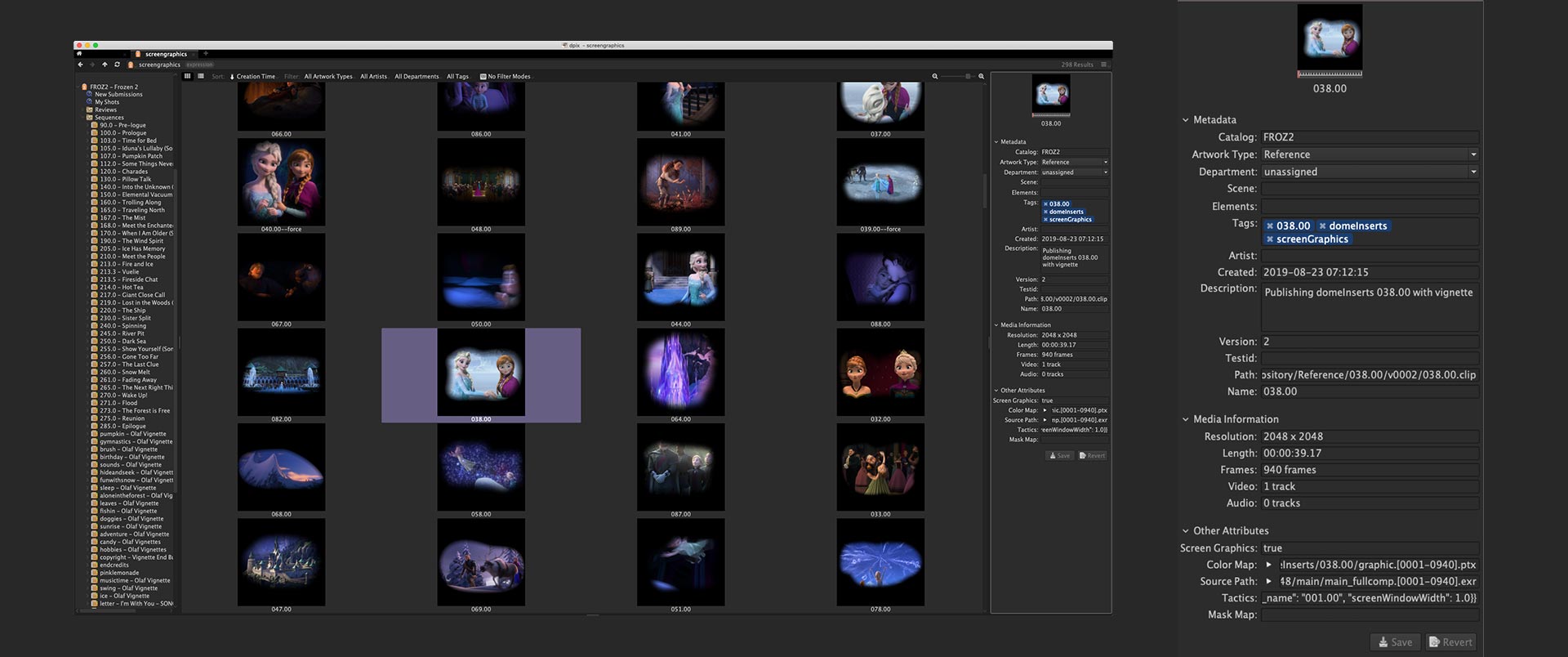
Task: Click Revert button in enlarged inset
Action: [1450, 642]
